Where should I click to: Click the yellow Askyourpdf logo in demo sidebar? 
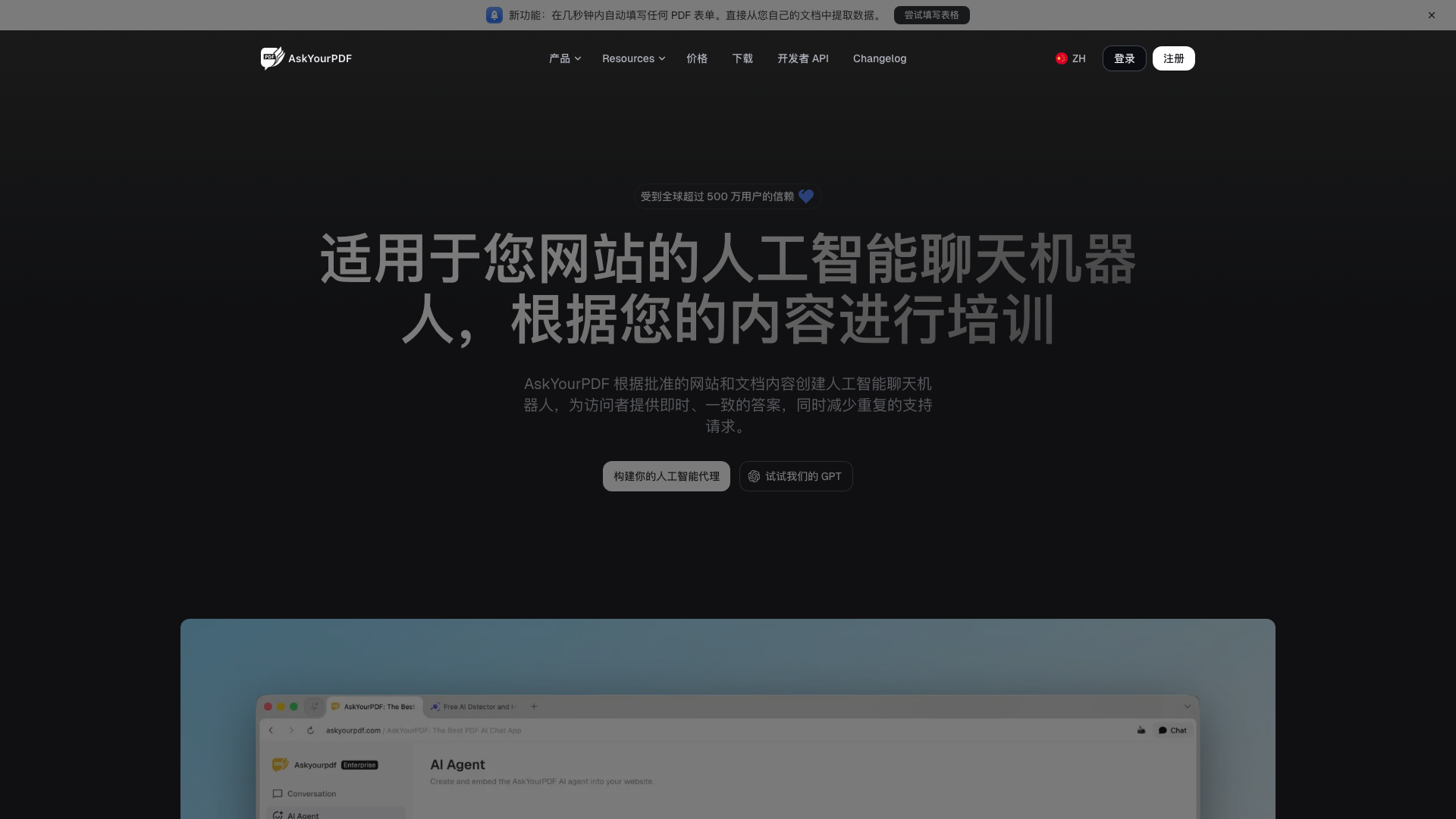281,764
